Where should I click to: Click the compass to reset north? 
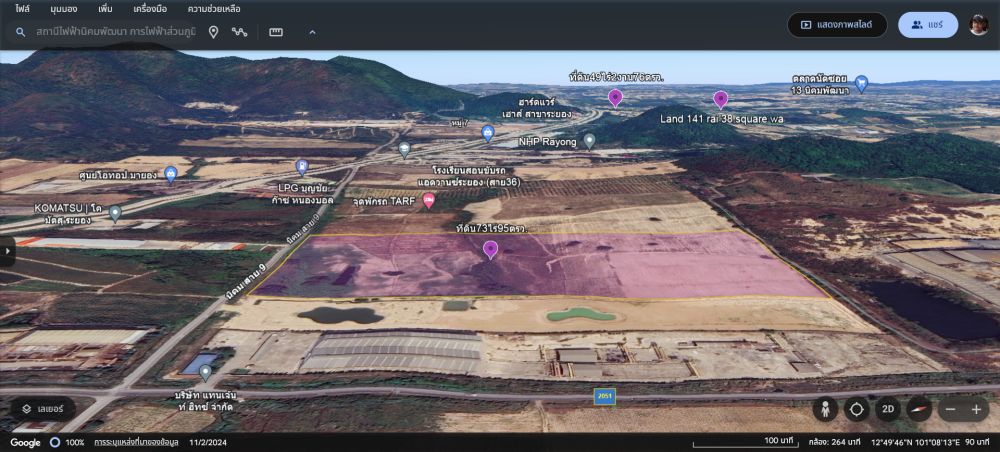918,409
